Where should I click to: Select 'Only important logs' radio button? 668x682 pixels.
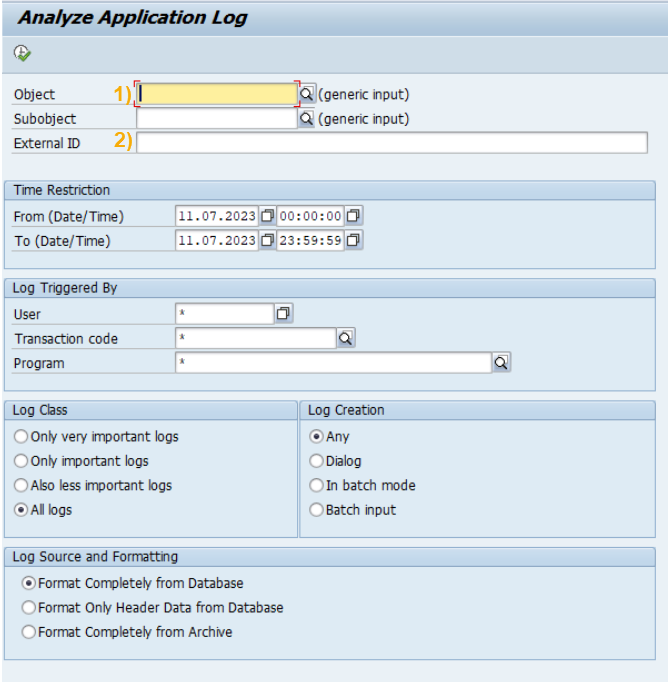coord(21,461)
